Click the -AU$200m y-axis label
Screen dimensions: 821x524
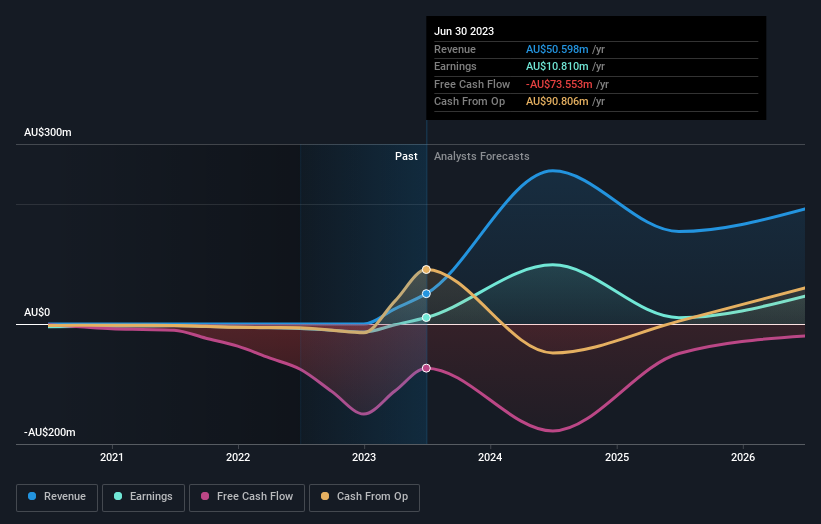49,432
